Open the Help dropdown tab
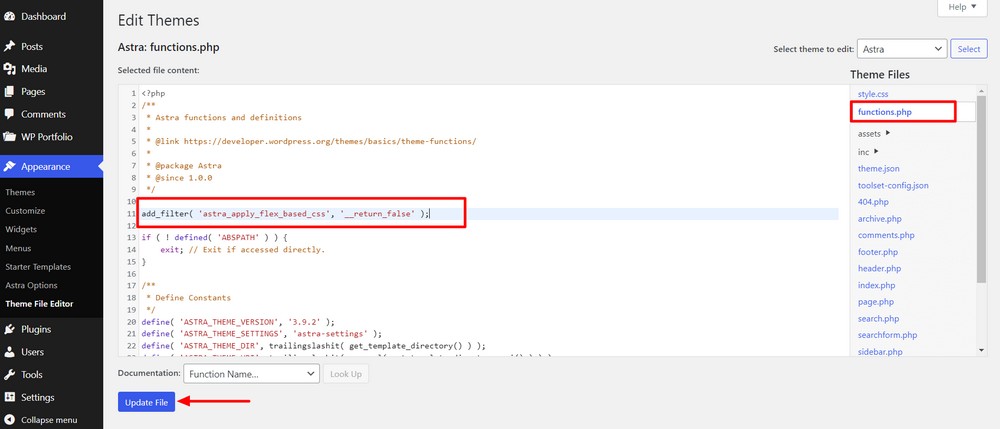 (x=962, y=8)
